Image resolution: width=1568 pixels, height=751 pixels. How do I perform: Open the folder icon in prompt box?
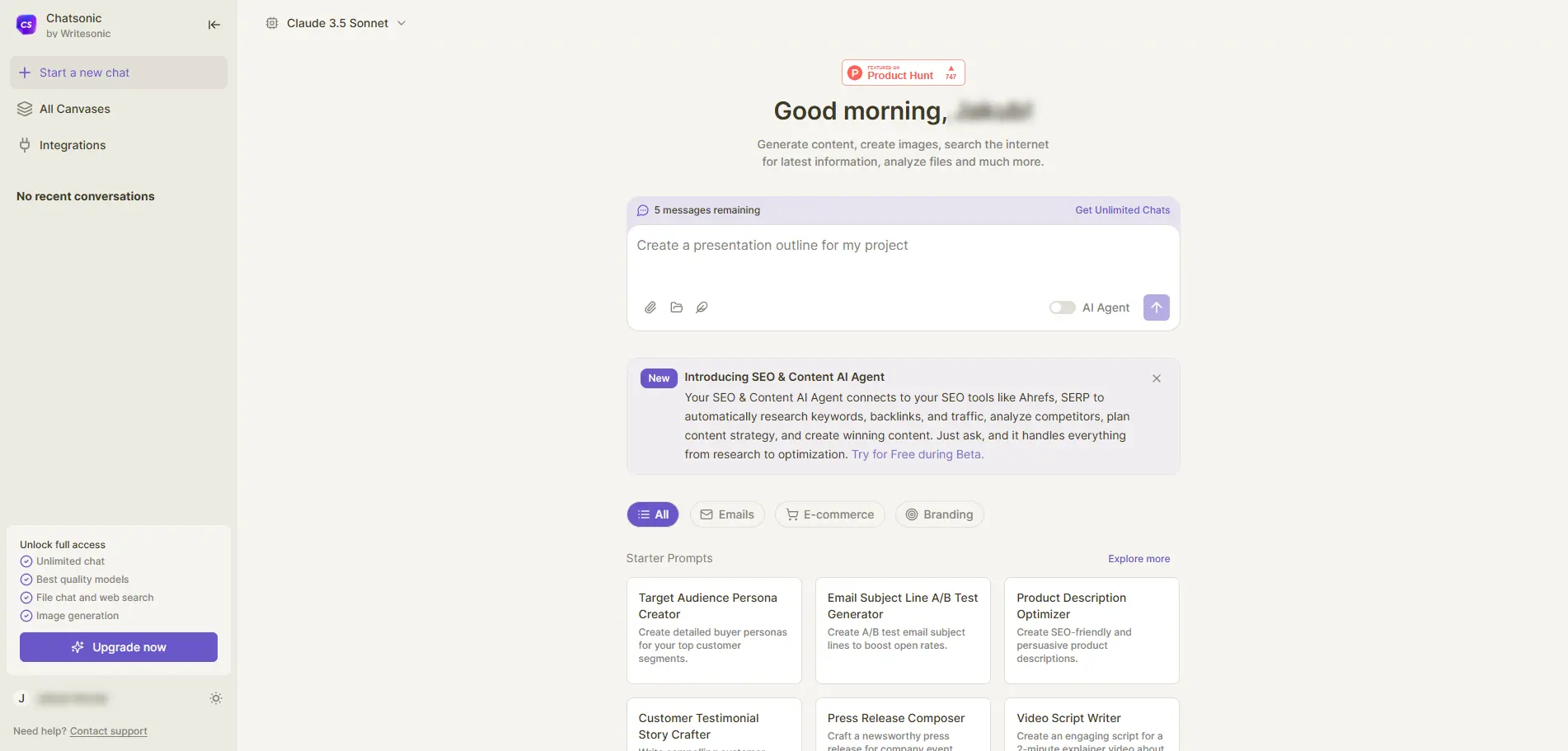(x=676, y=307)
